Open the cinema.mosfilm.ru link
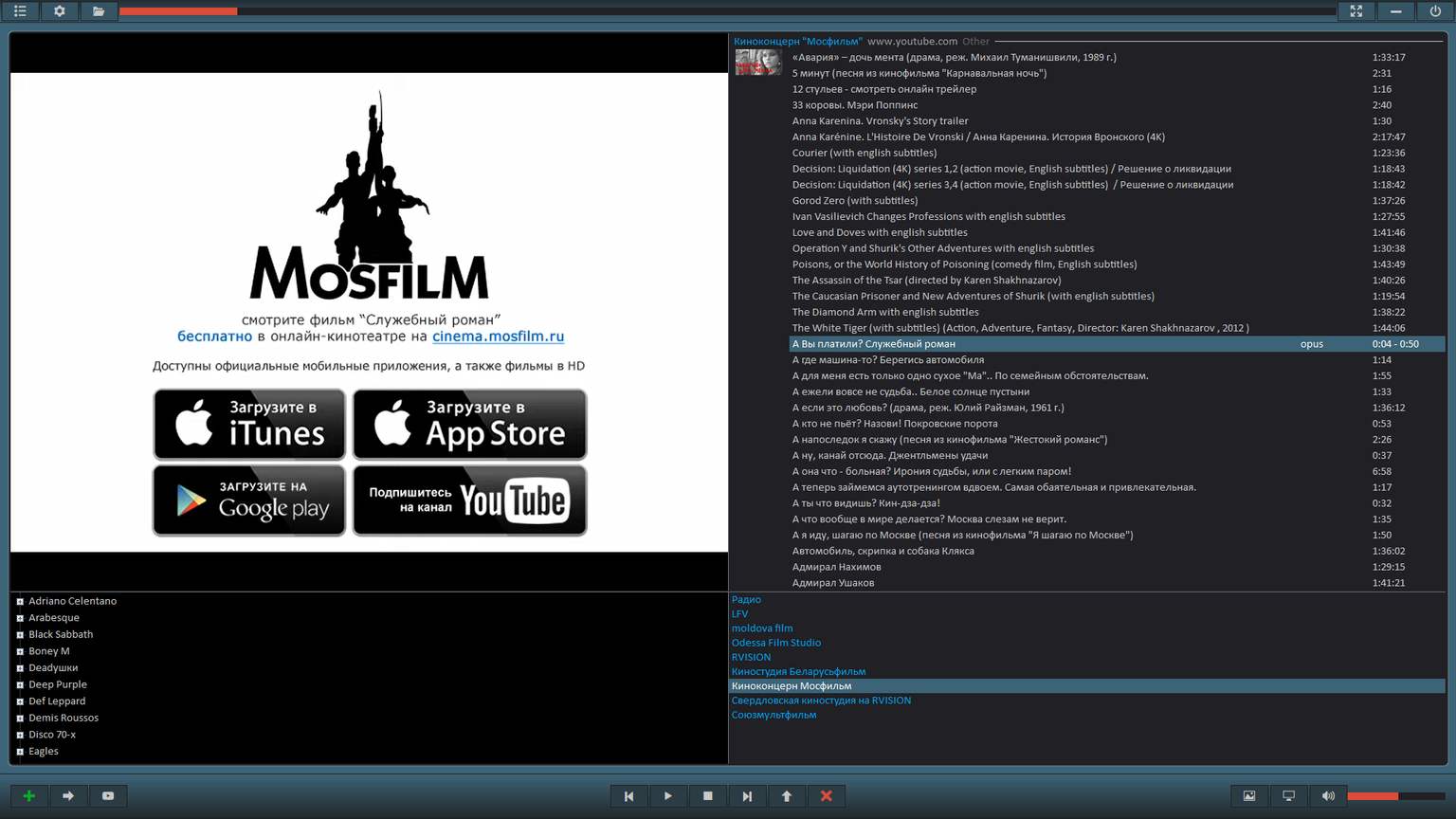This screenshot has width=1456, height=819. tap(498, 337)
